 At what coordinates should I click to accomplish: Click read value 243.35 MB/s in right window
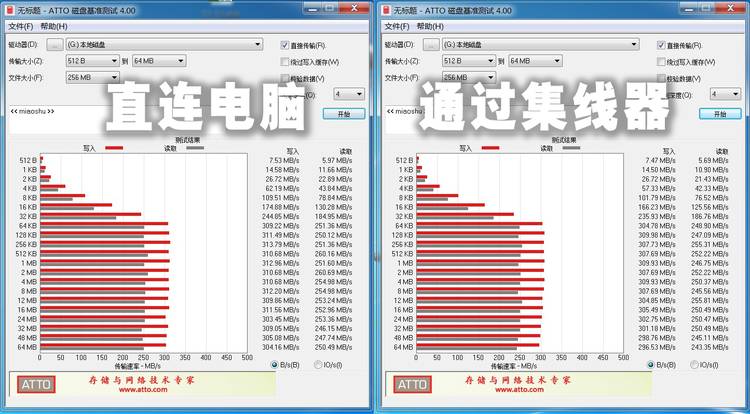pyautogui.click(x=710, y=347)
